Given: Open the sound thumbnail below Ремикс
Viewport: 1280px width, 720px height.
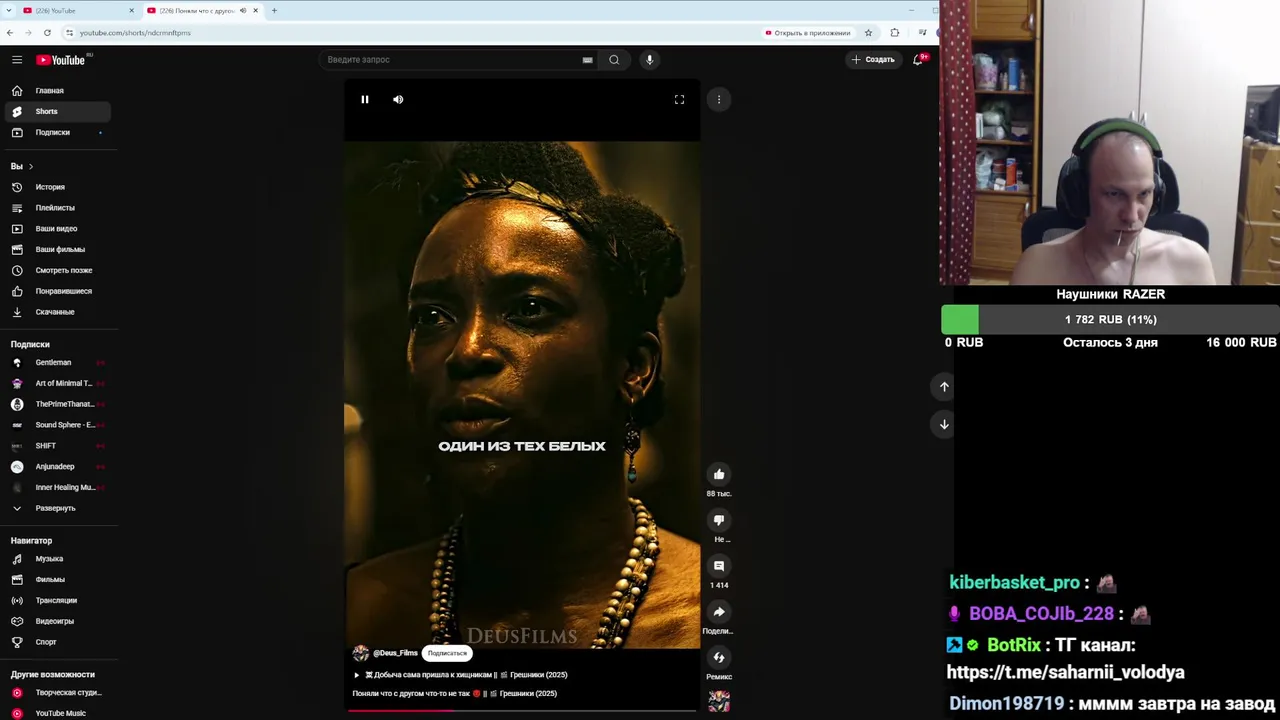Looking at the screenshot, I should (x=718, y=701).
